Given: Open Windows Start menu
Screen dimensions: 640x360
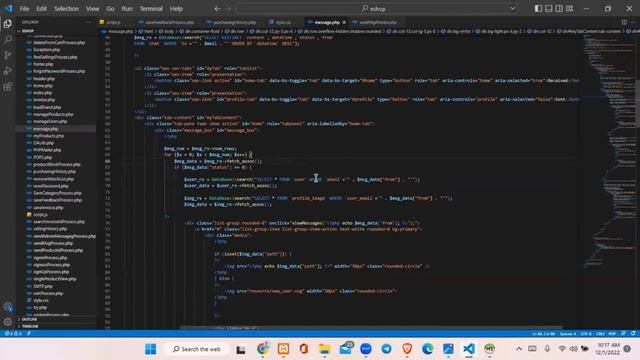Looking at the screenshot, I should pyautogui.click(x=151, y=349).
